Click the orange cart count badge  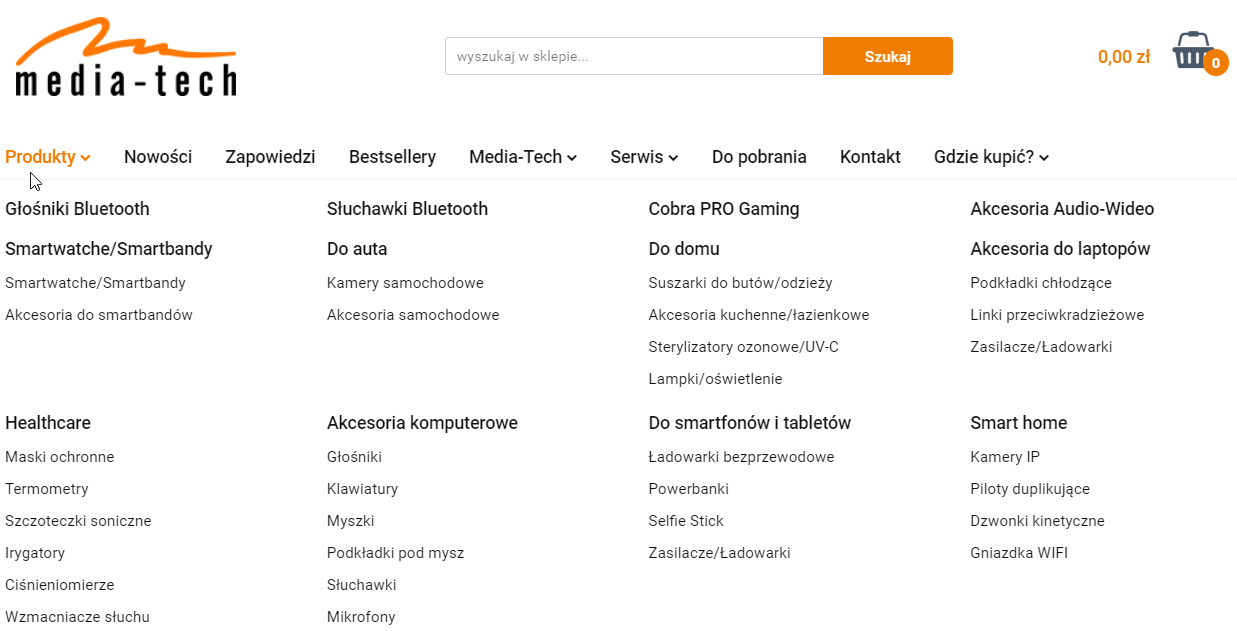(x=1215, y=63)
